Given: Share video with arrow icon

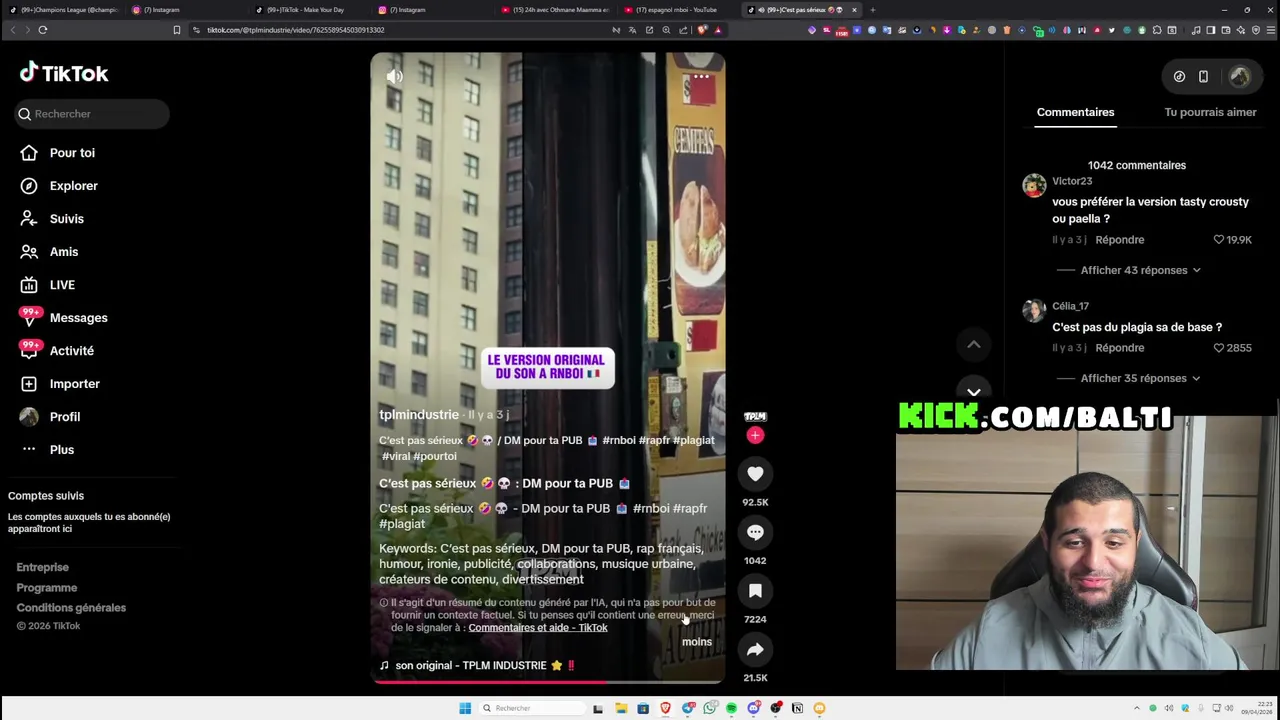Looking at the screenshot, I should tap(755, 650).
